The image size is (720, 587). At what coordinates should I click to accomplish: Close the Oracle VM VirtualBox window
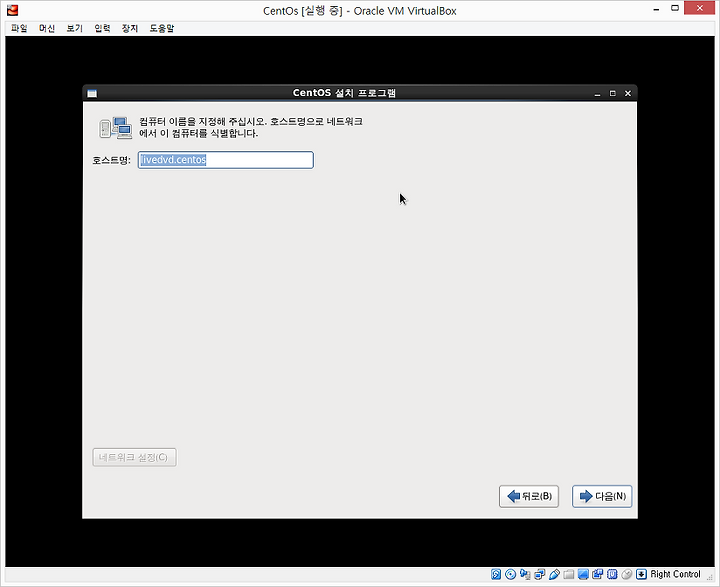click(699, 8)
